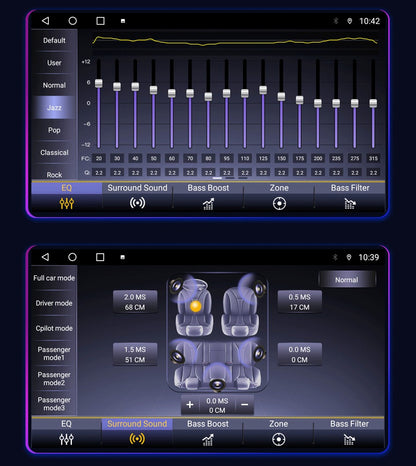The width and height of the screenshot is (416, 466).
Task: Select the 2.0 MS 68 CM delay box
Action: 135,302
